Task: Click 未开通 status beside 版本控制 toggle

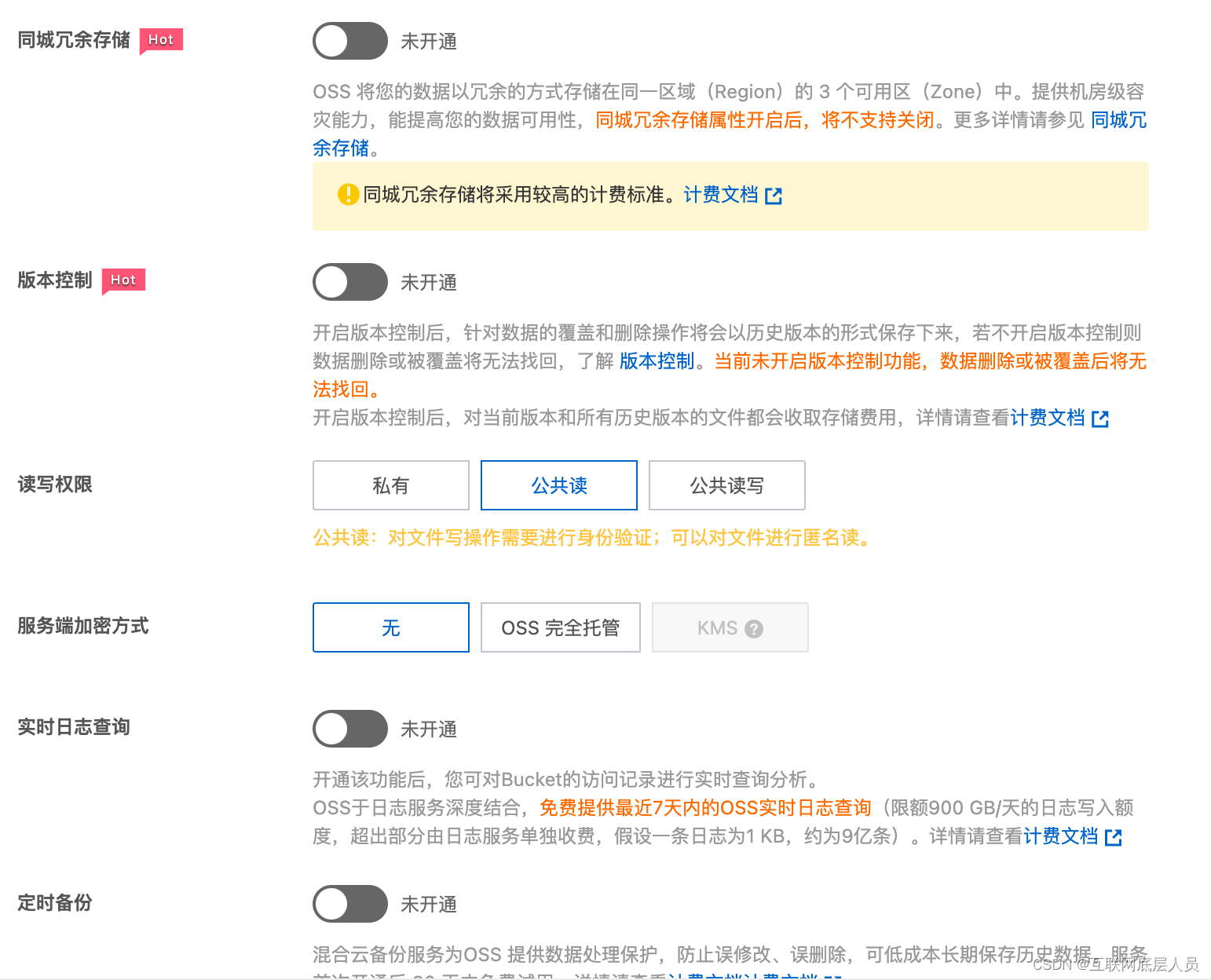Action: (x=429, y=283)
